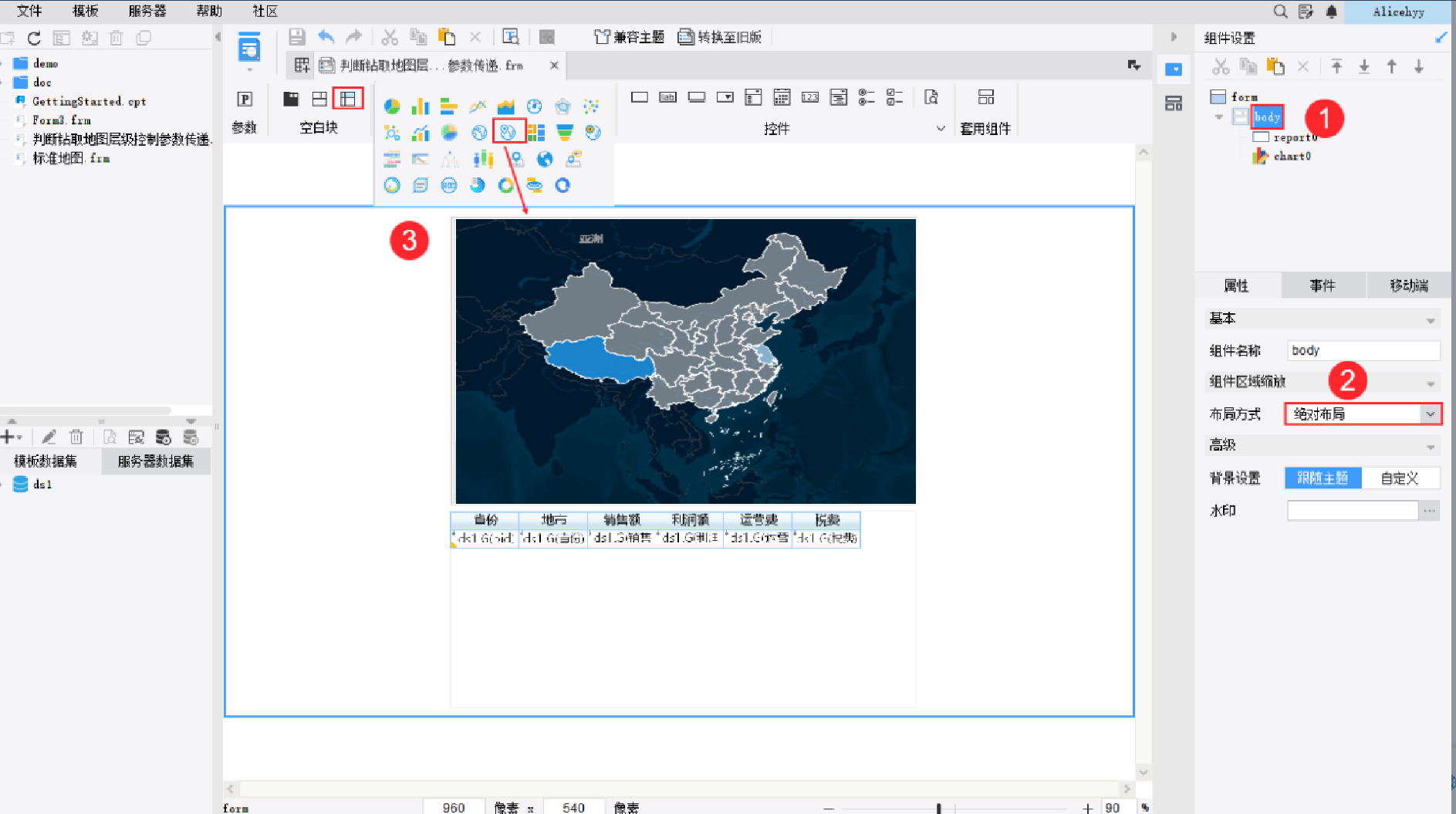Expand the 控件 widget palette dropdown
This screenshot has width=1456, height=814.
[x=941, y=129]
